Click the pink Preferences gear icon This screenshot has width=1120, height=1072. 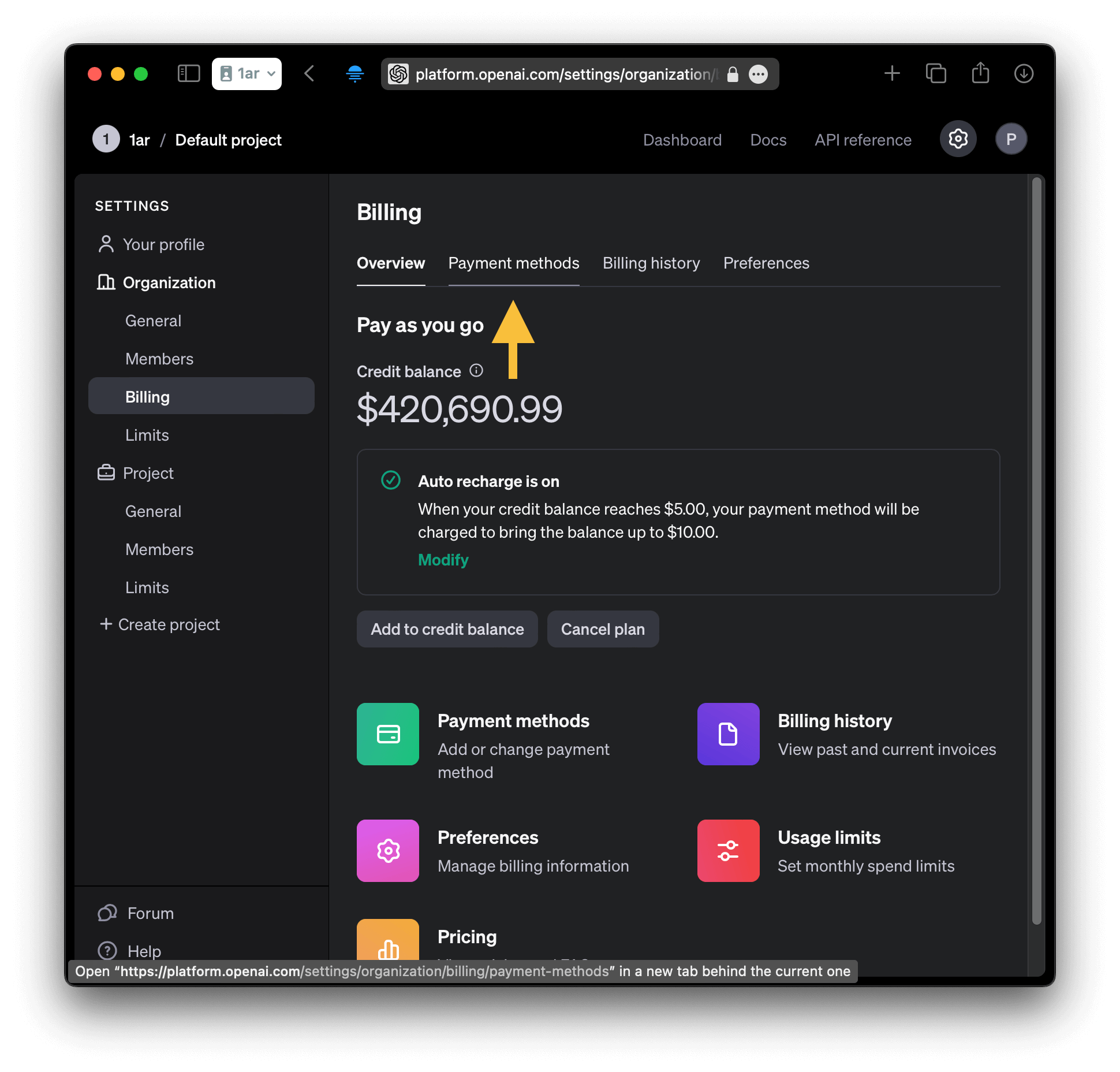click(388, 850)
